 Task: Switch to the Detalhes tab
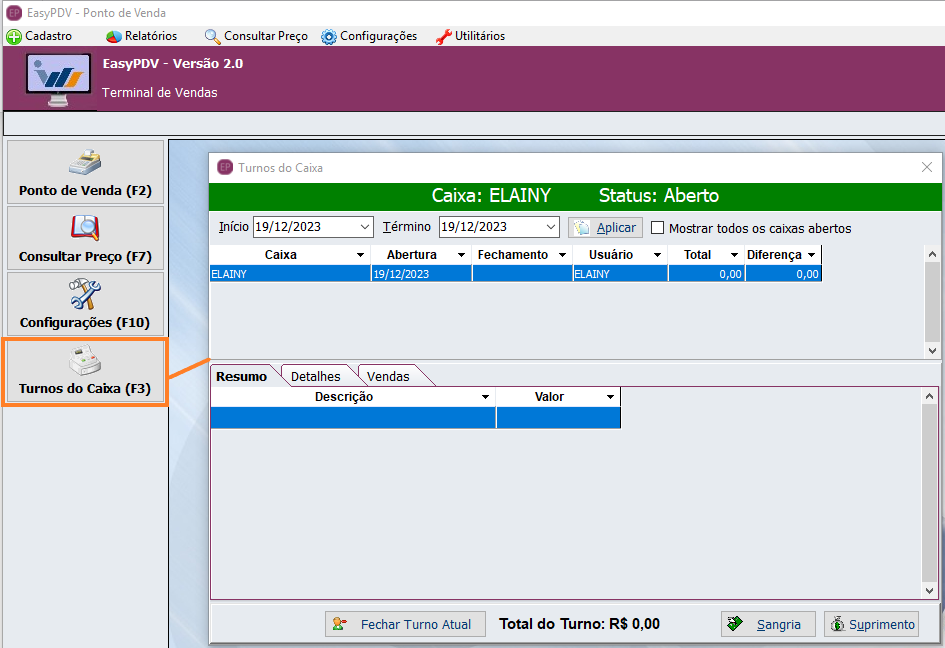pyautogui.click(x=316, y=376)
